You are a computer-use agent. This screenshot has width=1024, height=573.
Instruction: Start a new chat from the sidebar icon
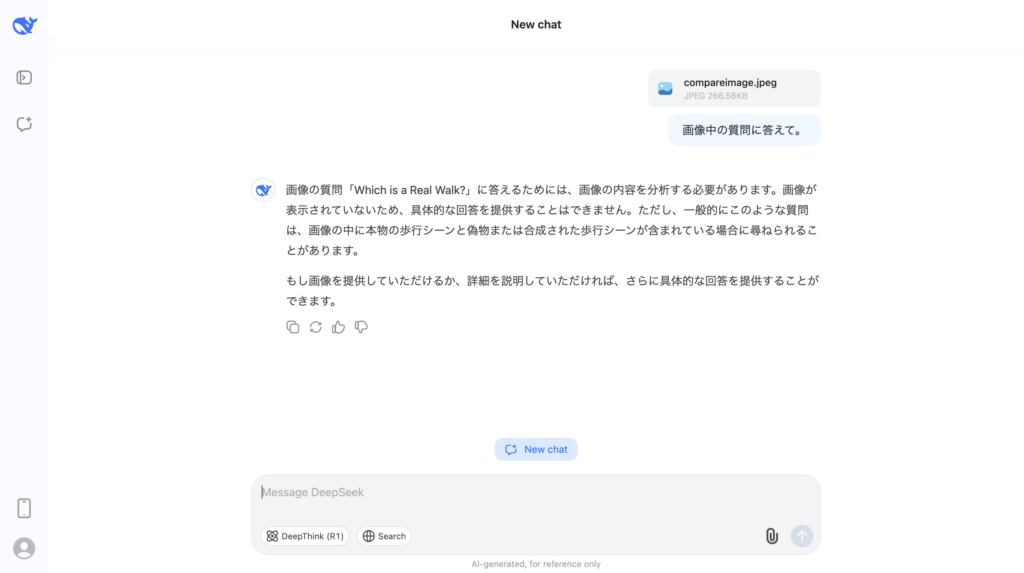coord(24,124)
